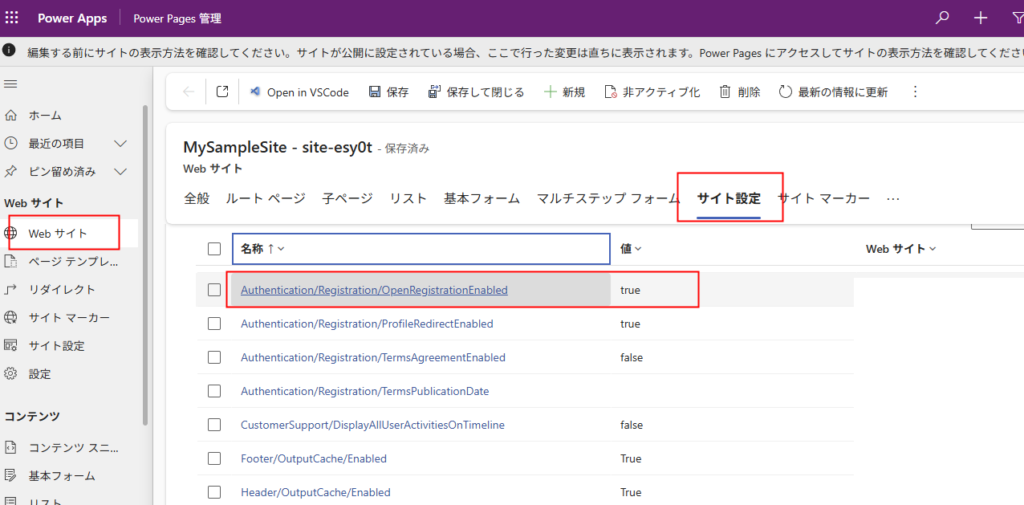The image size is (1024, 505).
Task: Click the search magnifier icon in header
Action: point(941,18)
